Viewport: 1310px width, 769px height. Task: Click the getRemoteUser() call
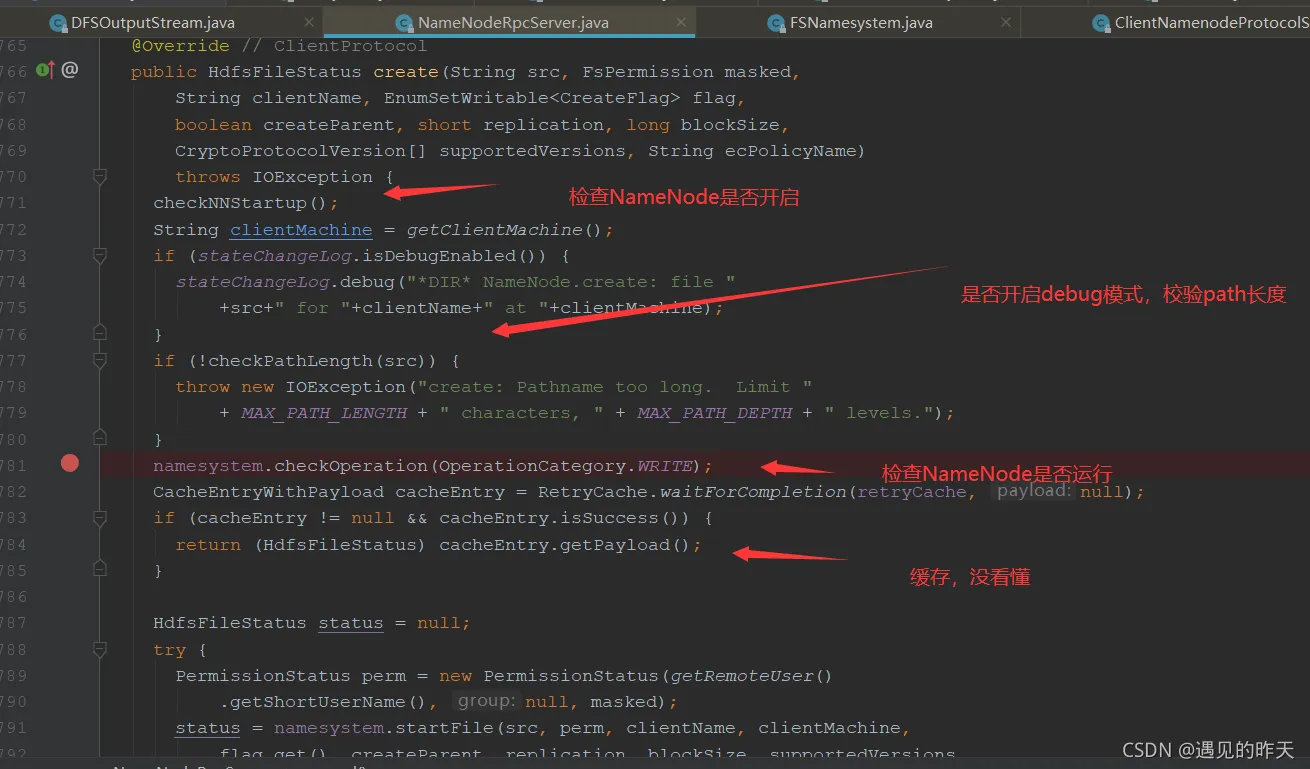coord(751,676)
